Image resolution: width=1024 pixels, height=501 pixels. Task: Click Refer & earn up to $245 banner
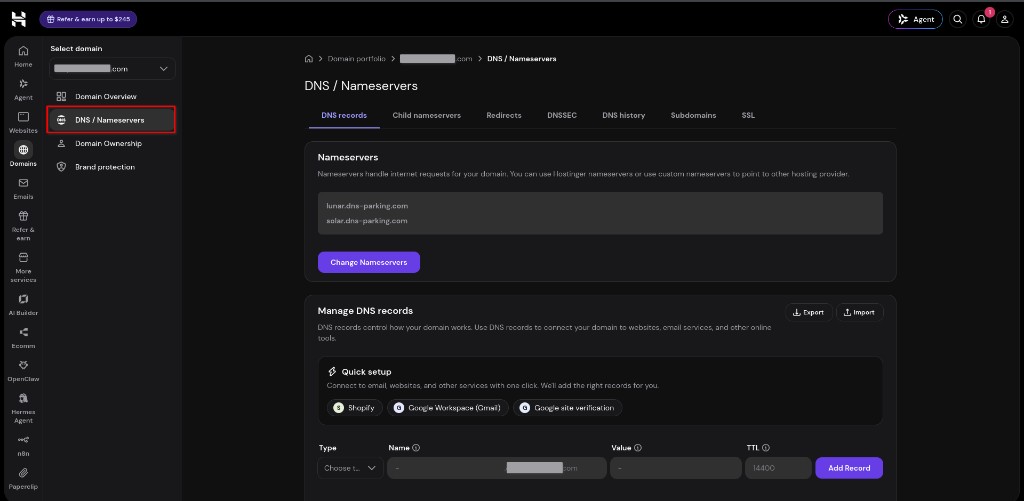[88, 20]
